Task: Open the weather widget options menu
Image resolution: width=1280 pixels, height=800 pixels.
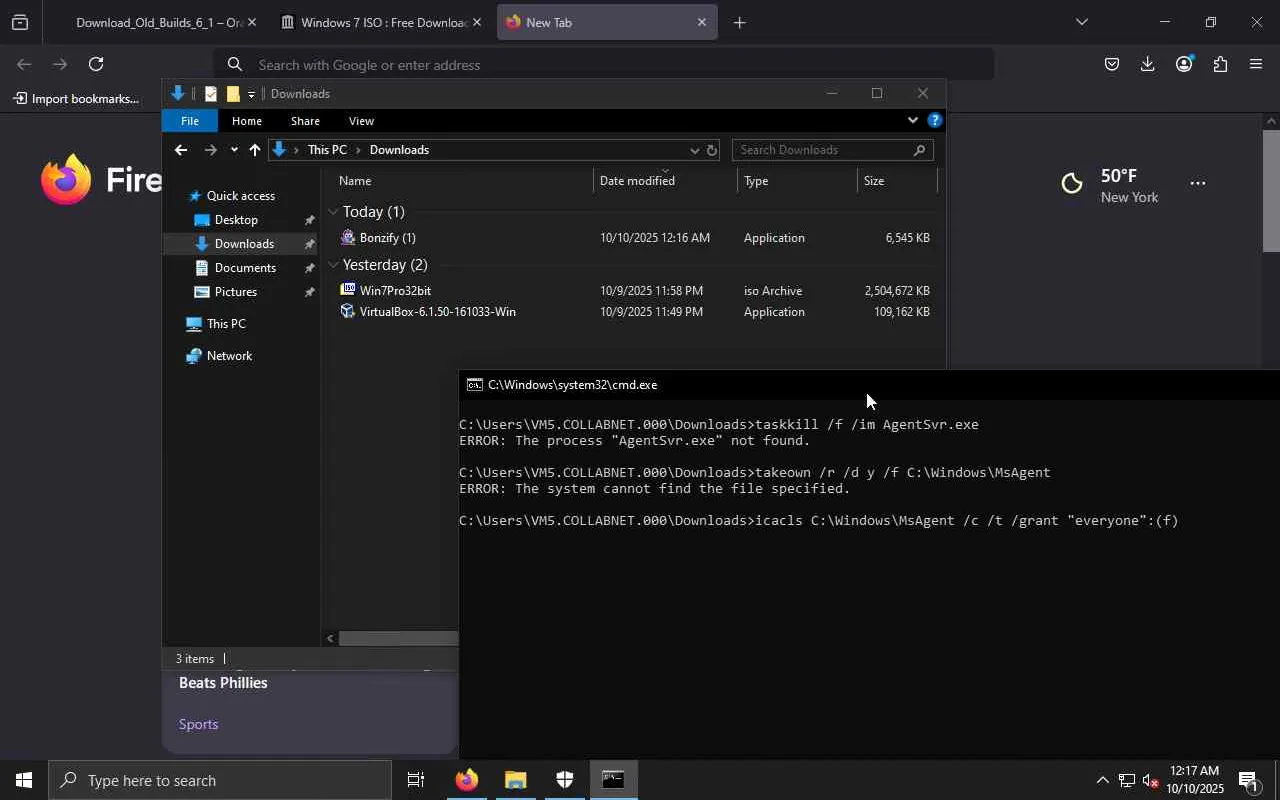Action: (x=1198, y=184)
